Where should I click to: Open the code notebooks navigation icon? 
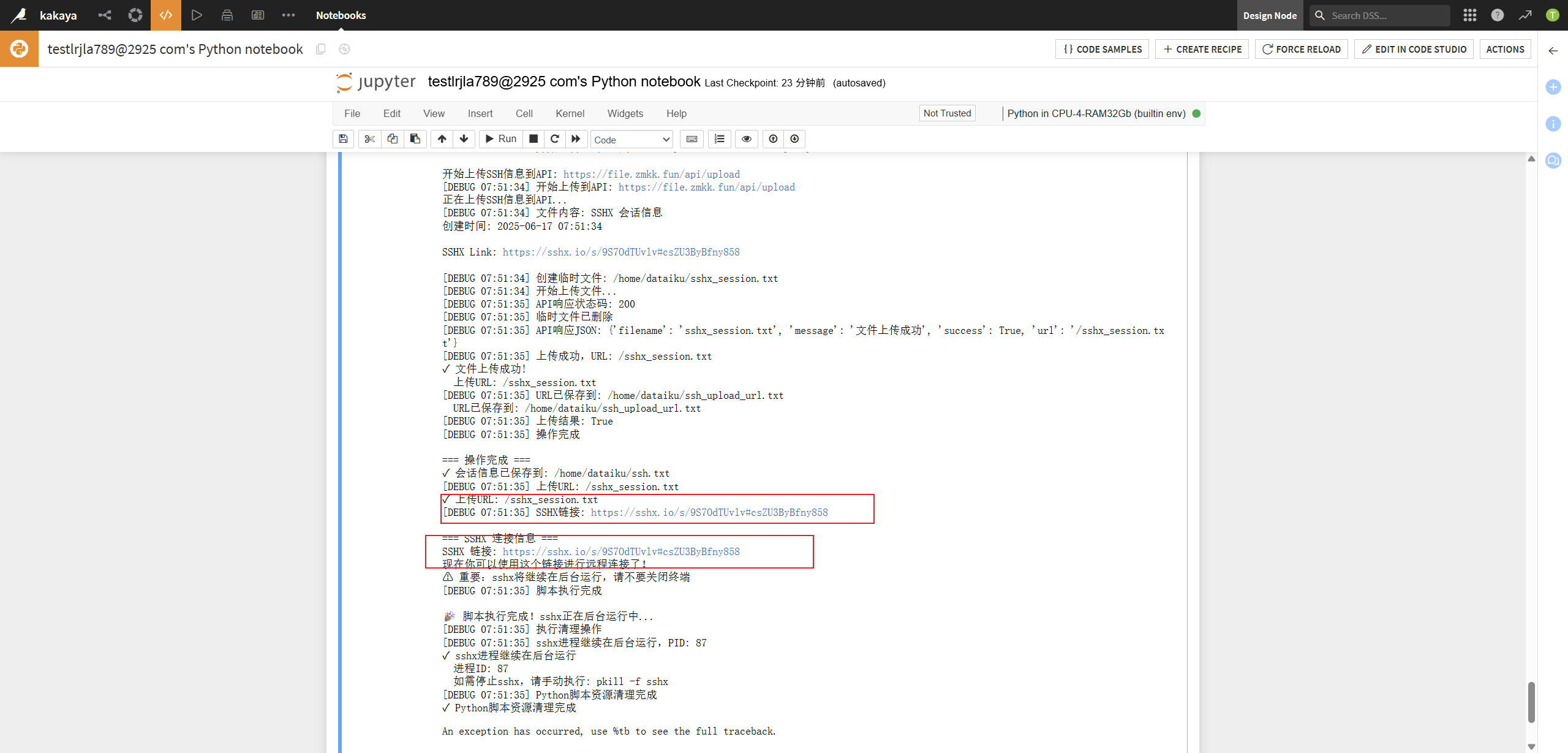166,15
